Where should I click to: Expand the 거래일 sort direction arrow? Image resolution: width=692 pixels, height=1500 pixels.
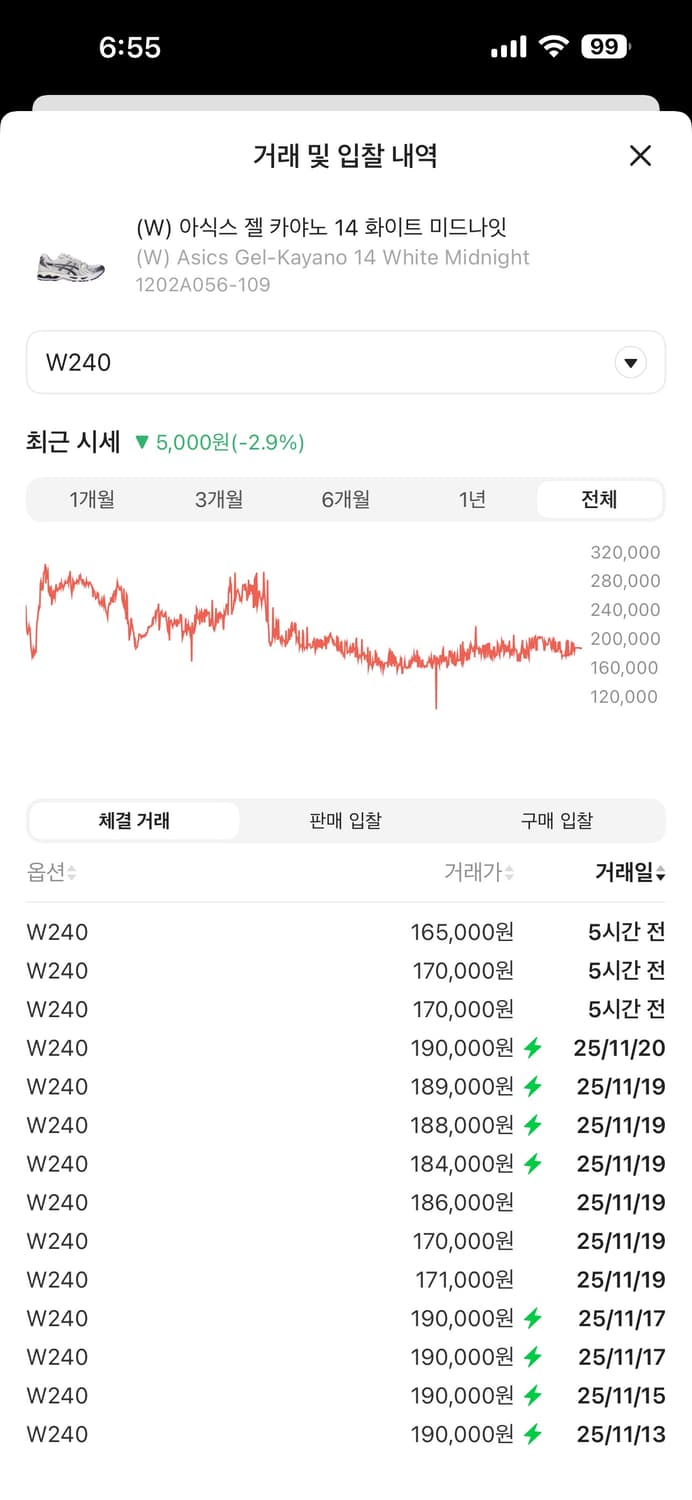[x=660, y=872]
